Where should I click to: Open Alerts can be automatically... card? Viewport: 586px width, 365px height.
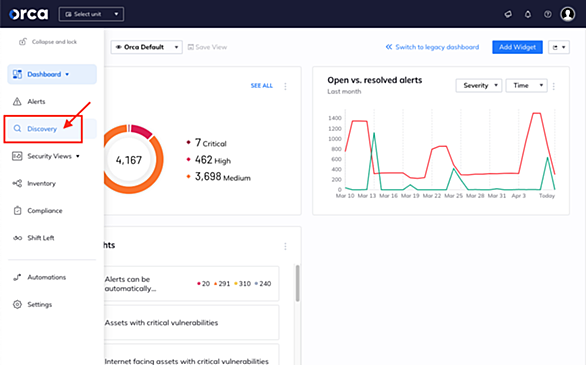coord(191,284)
